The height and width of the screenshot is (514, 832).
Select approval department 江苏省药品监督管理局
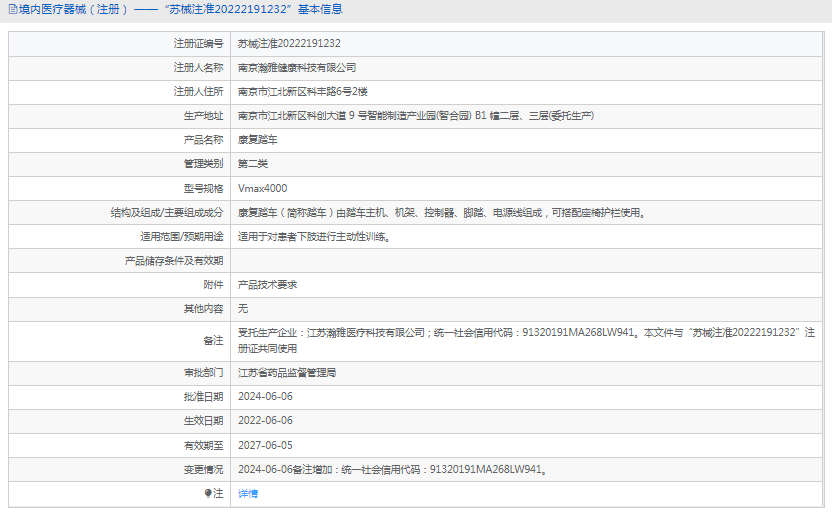tap(287, 373)
